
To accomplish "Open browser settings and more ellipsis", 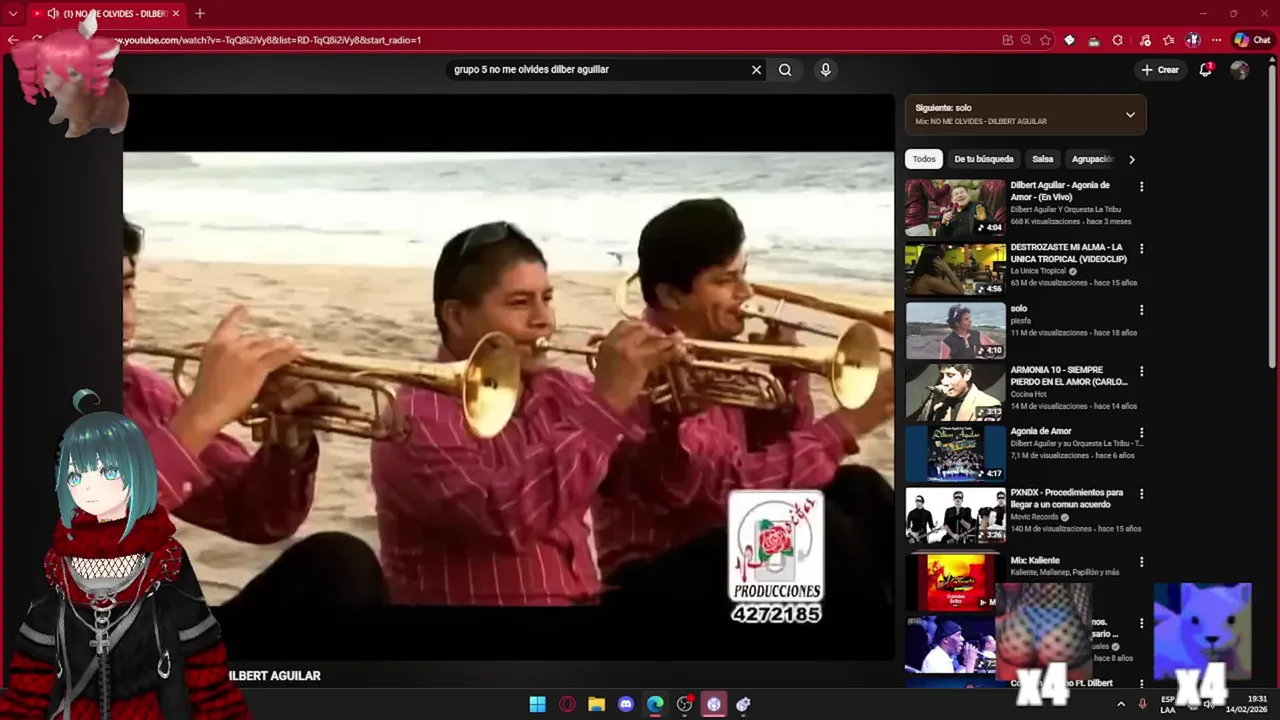I will [x=1216, y=41].
